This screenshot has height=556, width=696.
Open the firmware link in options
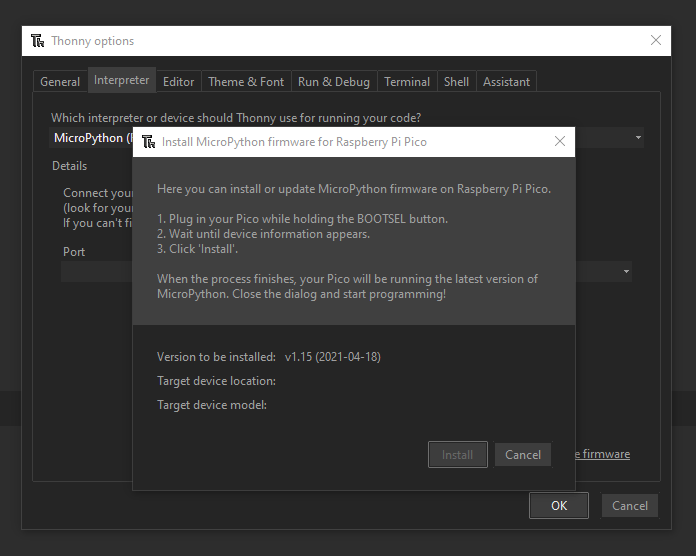coord(603,454)
